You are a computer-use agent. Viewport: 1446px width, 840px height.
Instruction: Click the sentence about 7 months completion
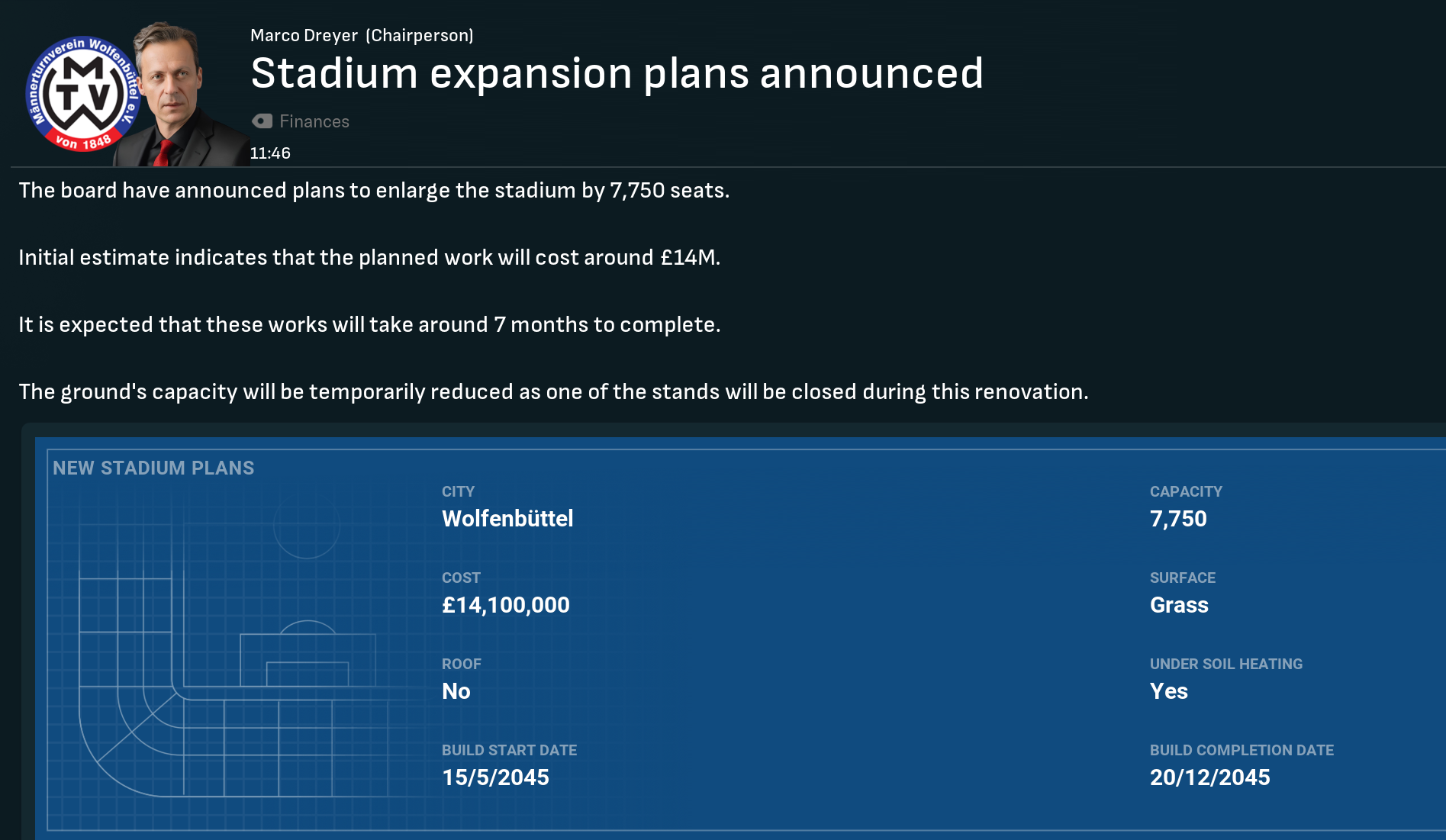click(x=369, y=325)
